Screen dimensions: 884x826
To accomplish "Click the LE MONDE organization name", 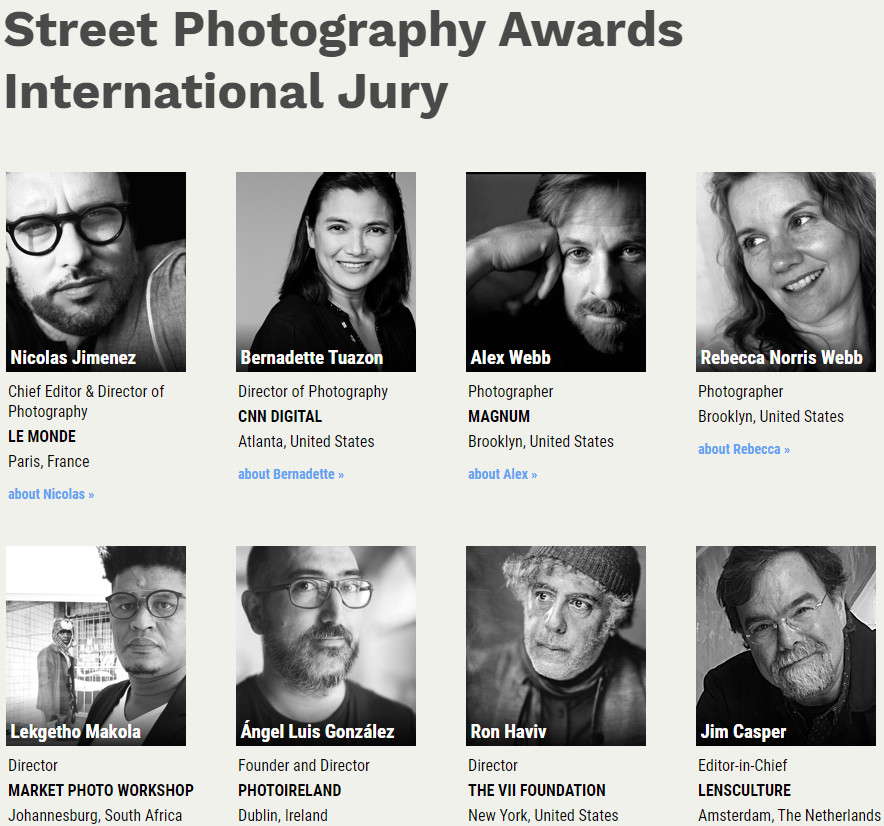I will tap(42, 436).
